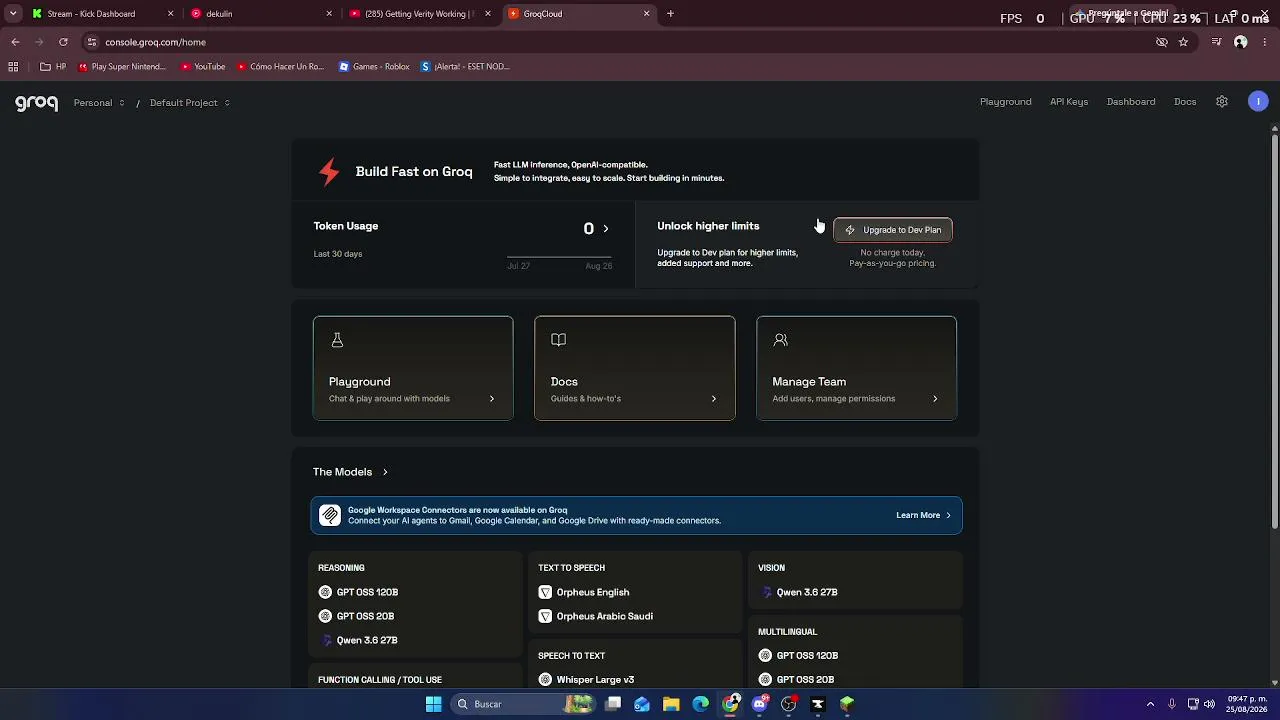
Task: Open Outlook from the taskbar
Action: click(642, 704)
